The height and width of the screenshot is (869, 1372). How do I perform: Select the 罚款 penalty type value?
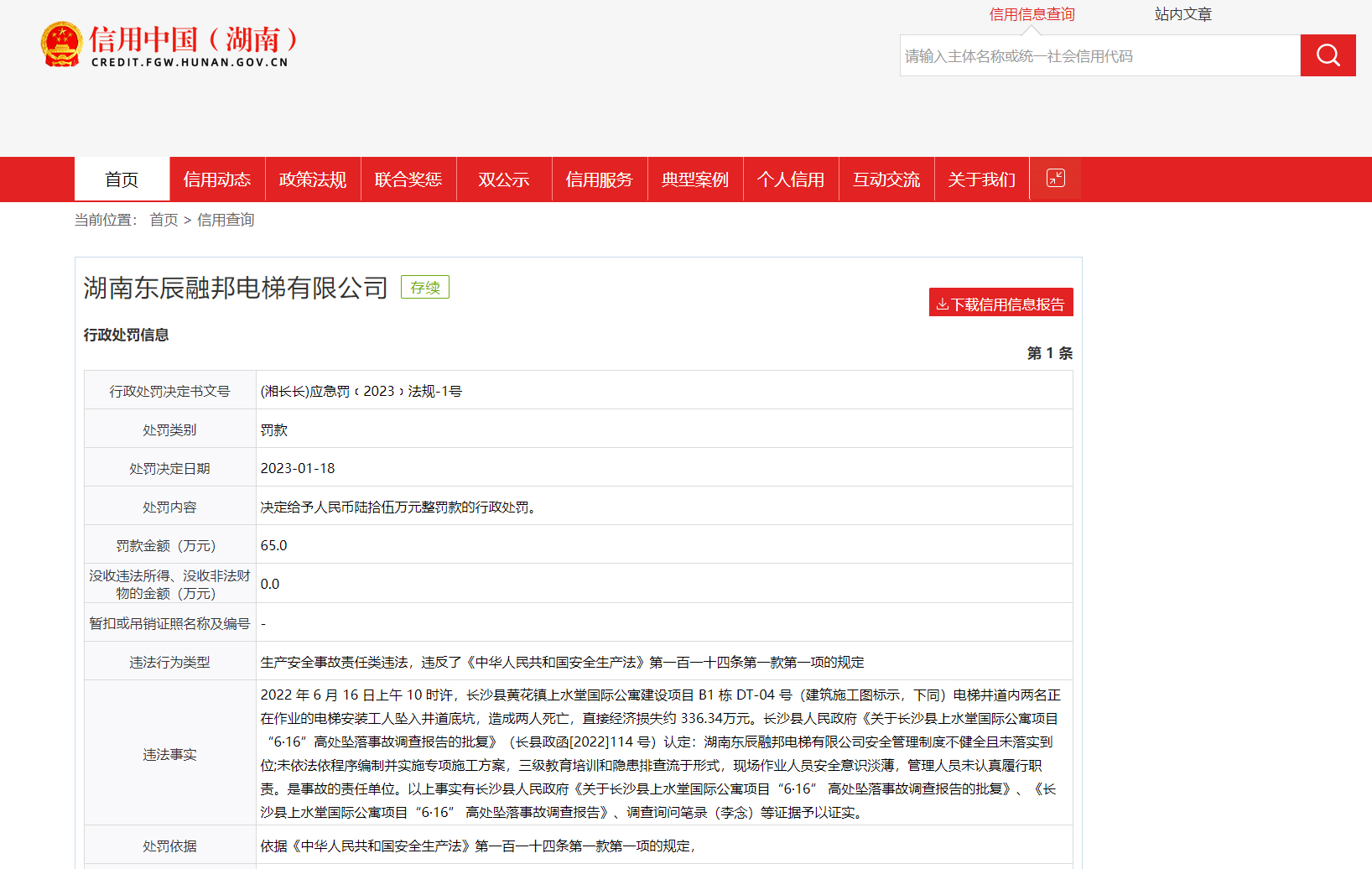(x=274, y=429)
